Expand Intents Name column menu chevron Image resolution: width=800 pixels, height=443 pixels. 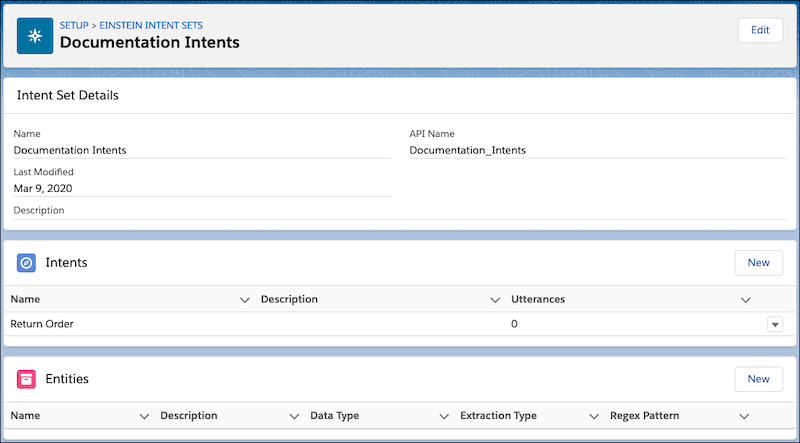(x=245, y=300)
